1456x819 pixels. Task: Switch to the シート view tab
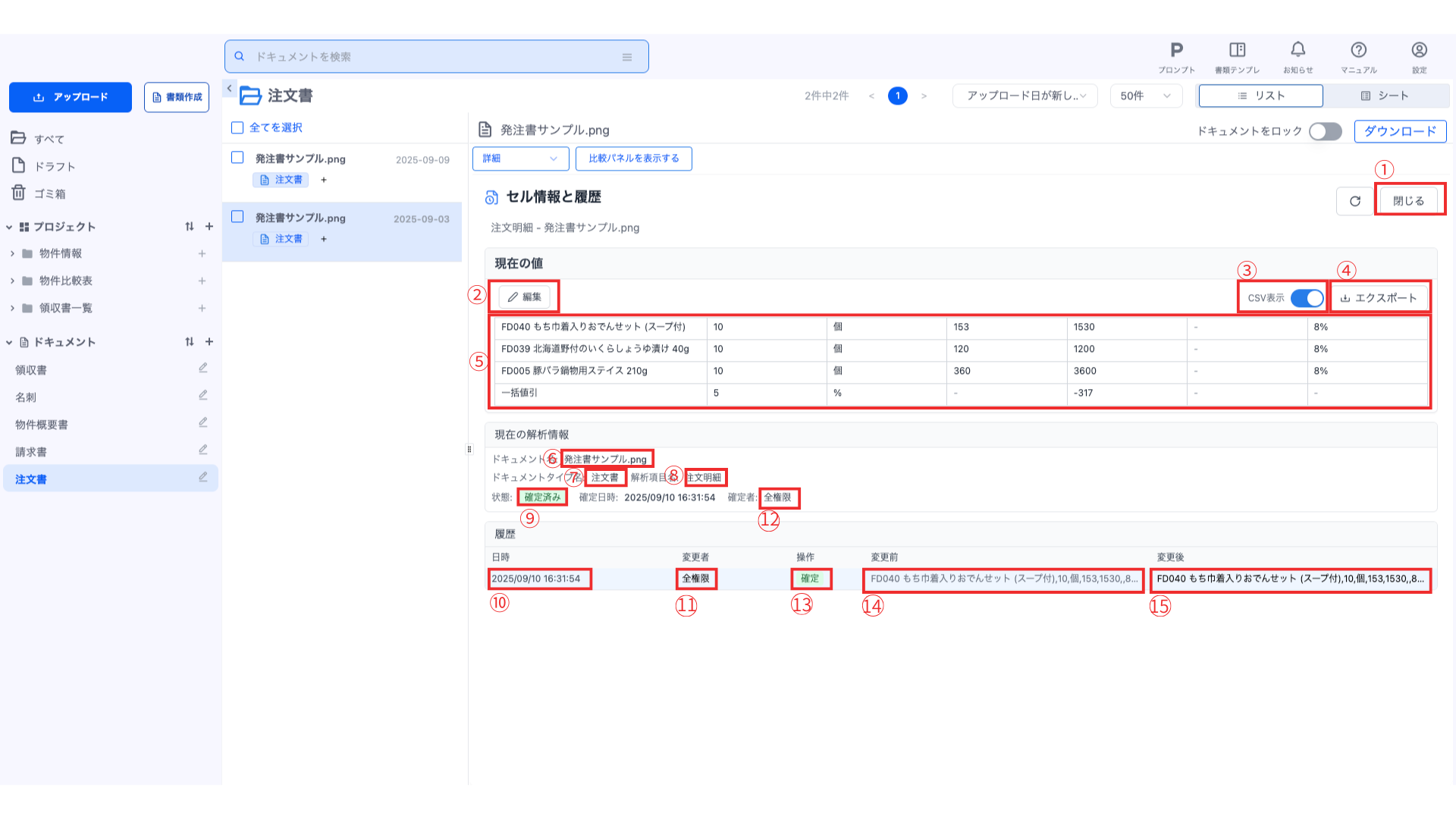[1385, 96]
